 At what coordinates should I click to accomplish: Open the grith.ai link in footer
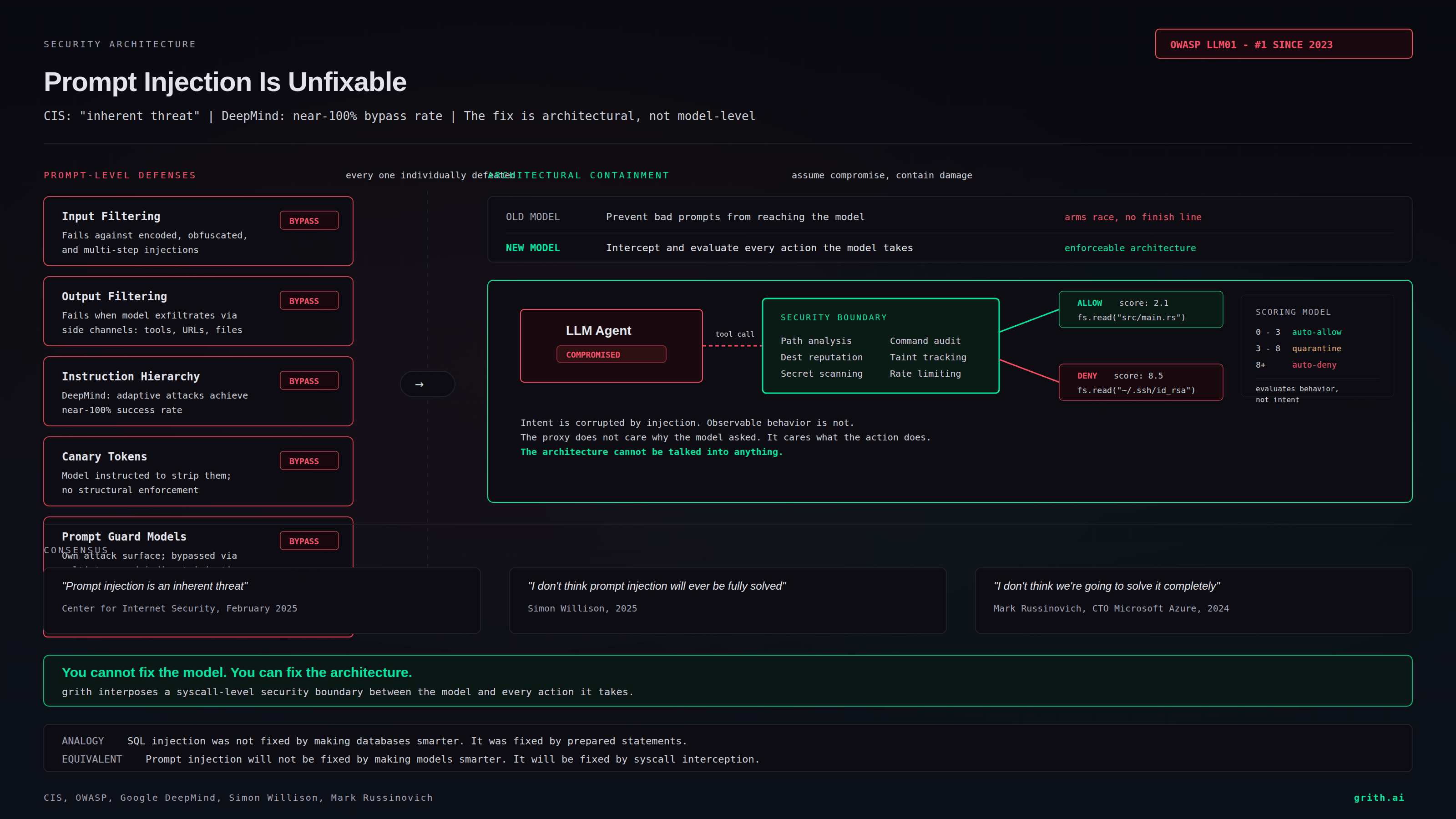click(x=1378, y=798)
